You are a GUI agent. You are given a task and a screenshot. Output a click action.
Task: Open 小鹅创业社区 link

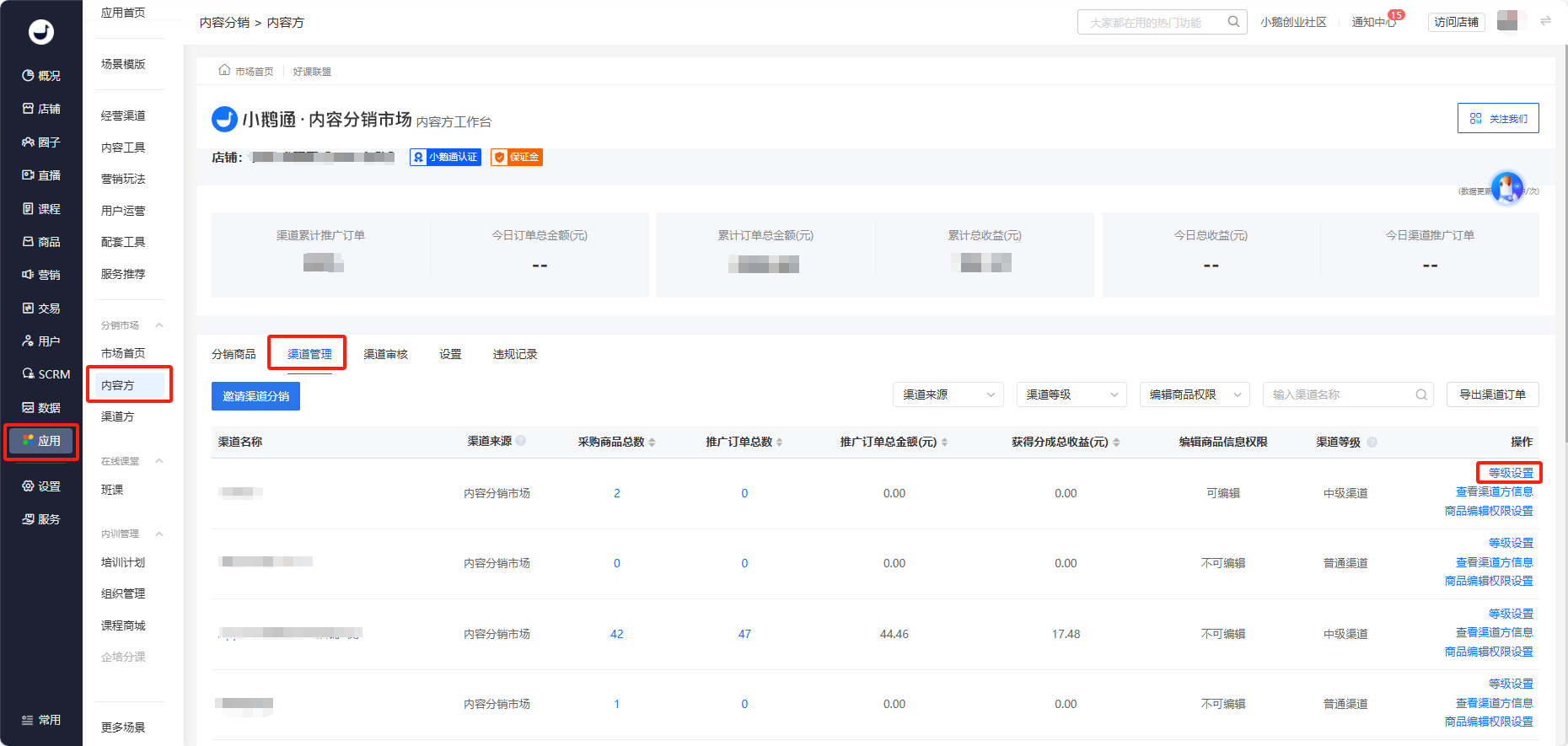(1293, 22)
